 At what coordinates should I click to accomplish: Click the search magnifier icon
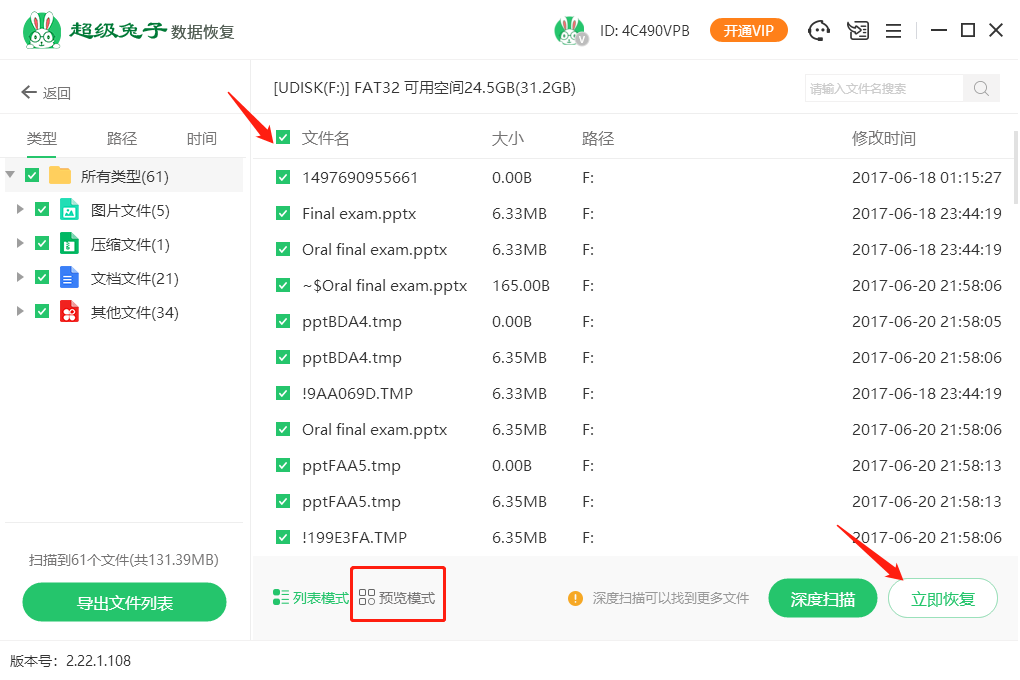point(981,88)
